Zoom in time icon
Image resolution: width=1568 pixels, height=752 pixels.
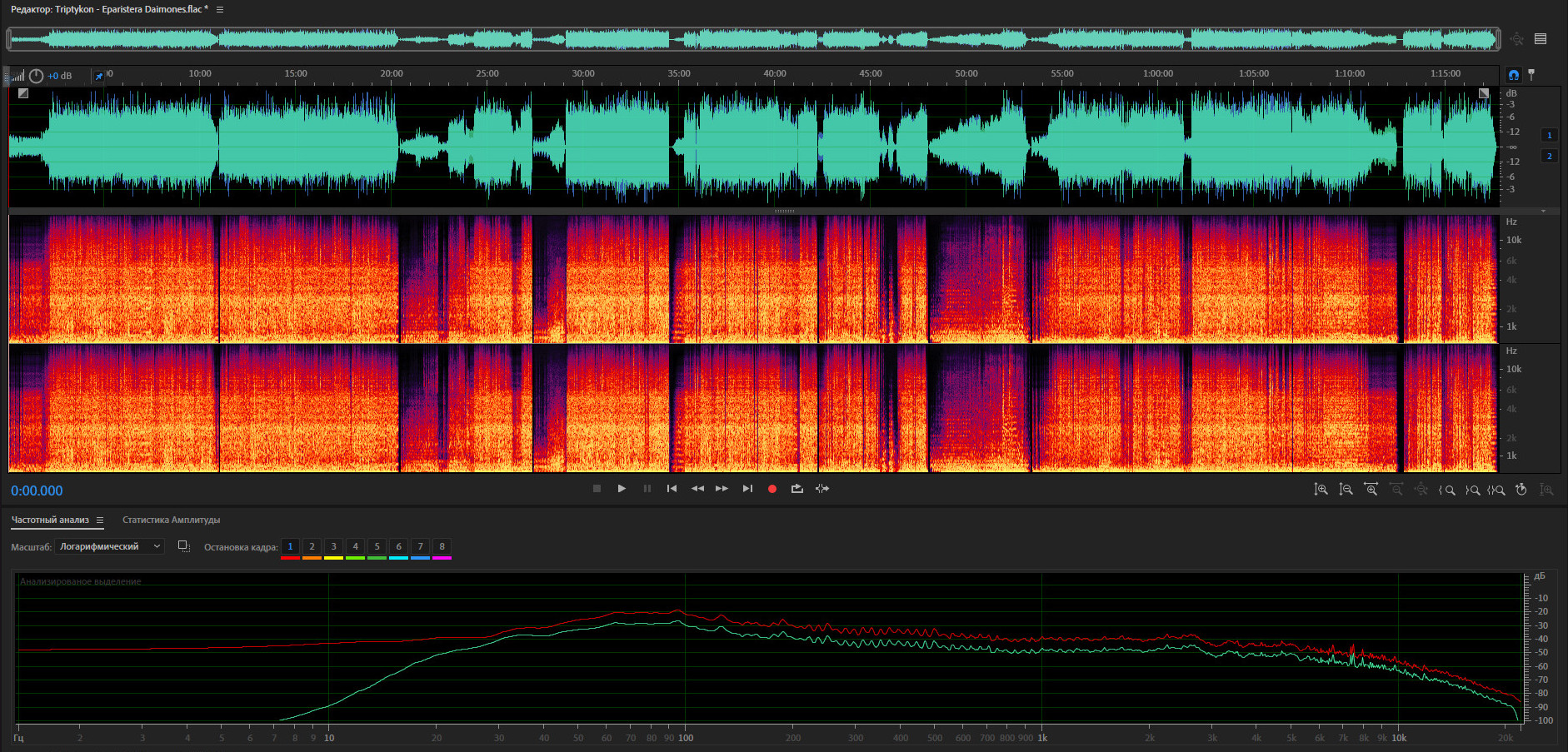pos(1371,490)
